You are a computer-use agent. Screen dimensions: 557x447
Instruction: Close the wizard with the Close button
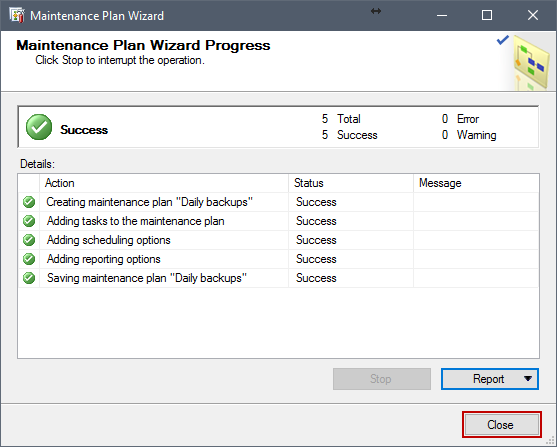[x=502, y=425]
